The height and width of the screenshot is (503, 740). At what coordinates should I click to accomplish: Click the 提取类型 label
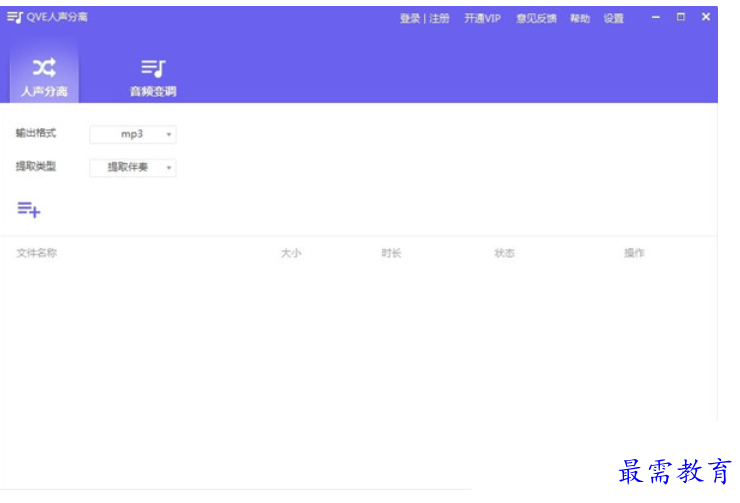tap(36, 166)
